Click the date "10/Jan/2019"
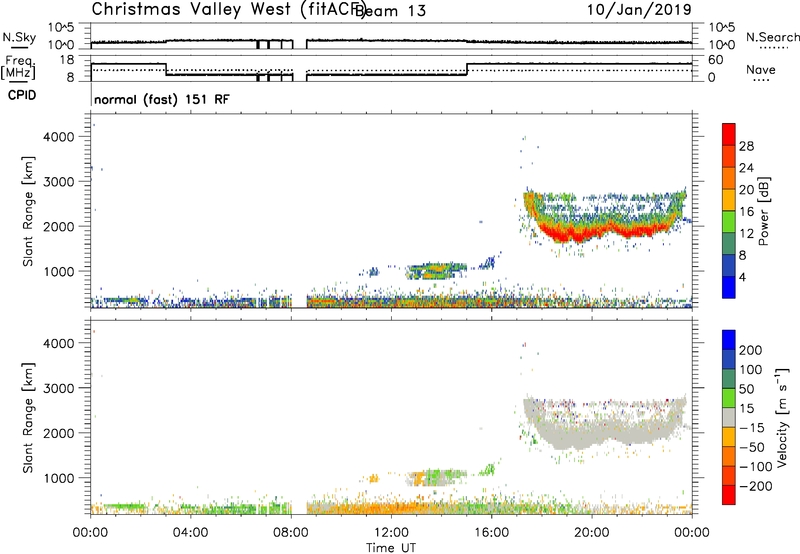The height and width of the screenshot is (554, 800). (639, 10)
